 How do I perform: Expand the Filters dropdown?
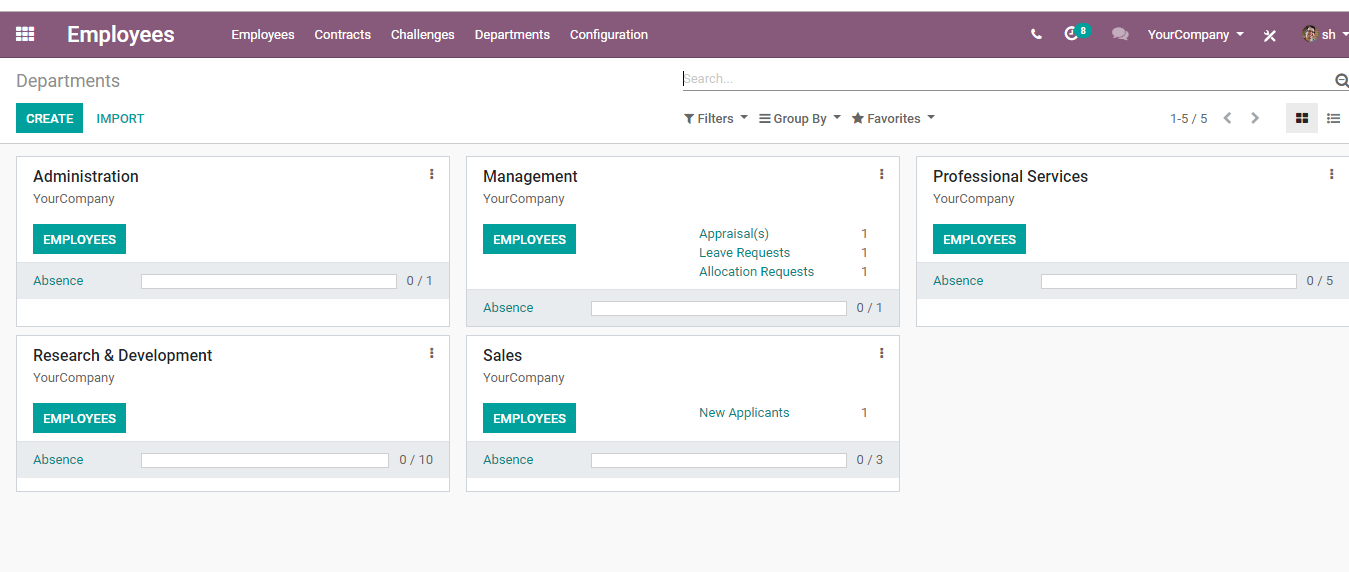(716, 118)
